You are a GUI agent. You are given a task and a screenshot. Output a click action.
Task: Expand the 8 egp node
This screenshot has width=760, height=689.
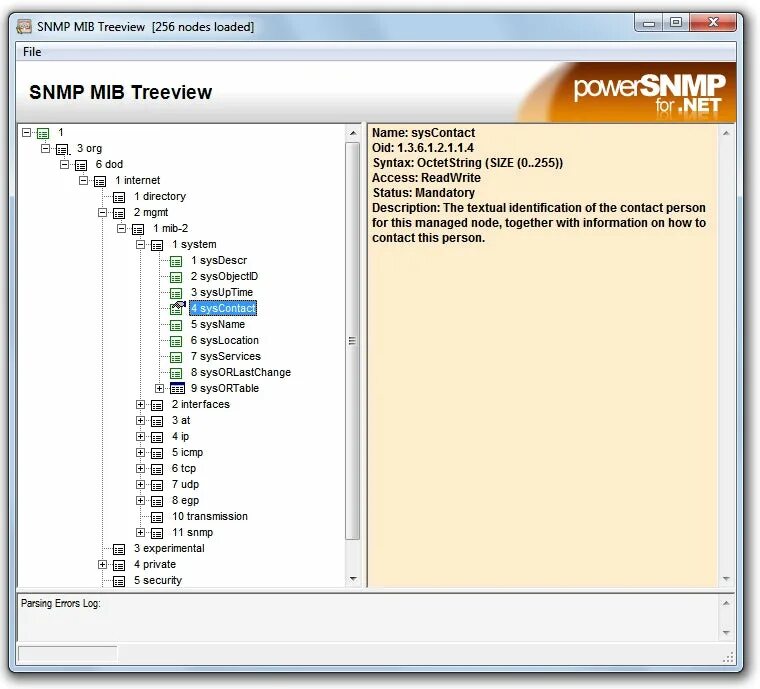pos(141,500)
